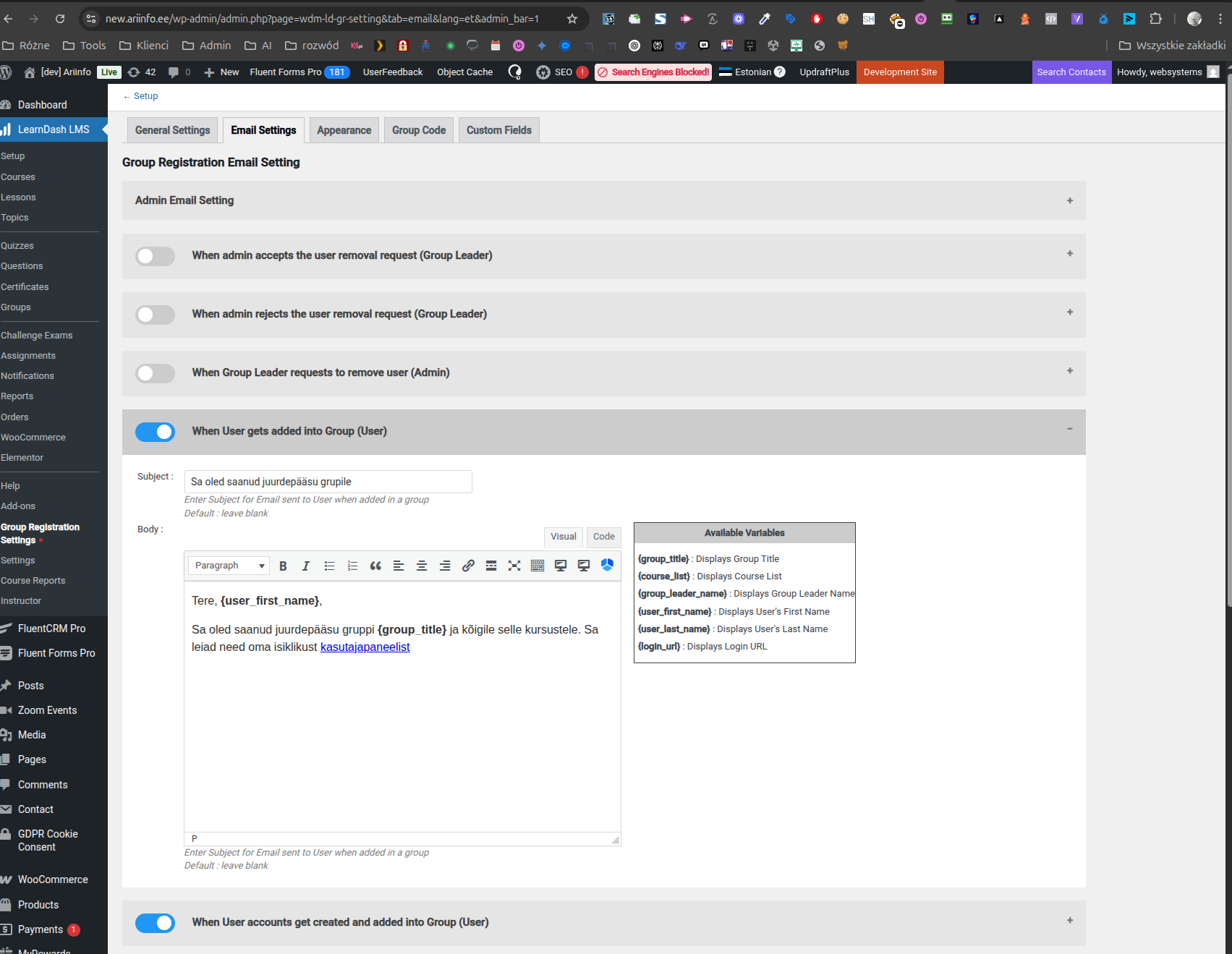Open the WooCommerce menu with W logo
1232x954 pixels.
53,880
